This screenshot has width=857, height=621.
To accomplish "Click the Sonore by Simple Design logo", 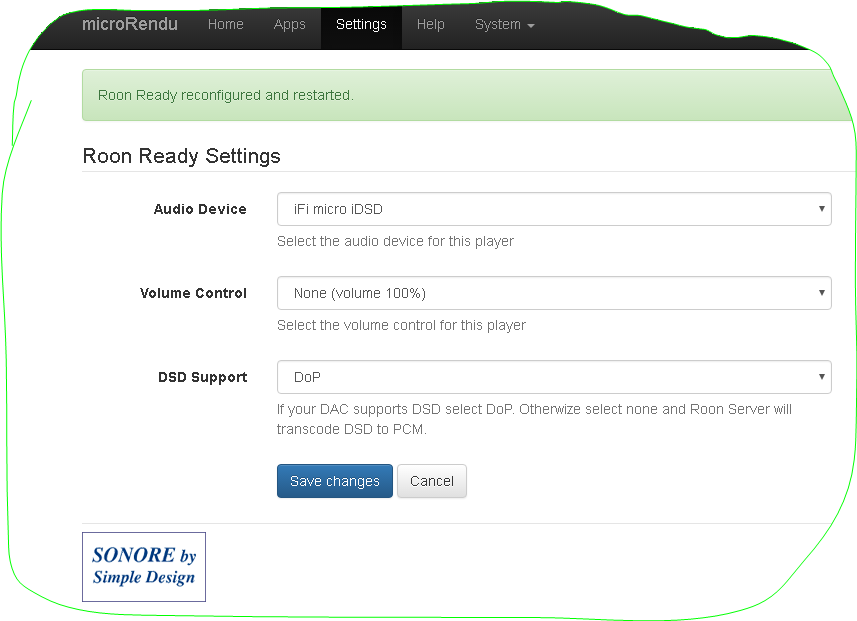I will click(x=144, y=567).
